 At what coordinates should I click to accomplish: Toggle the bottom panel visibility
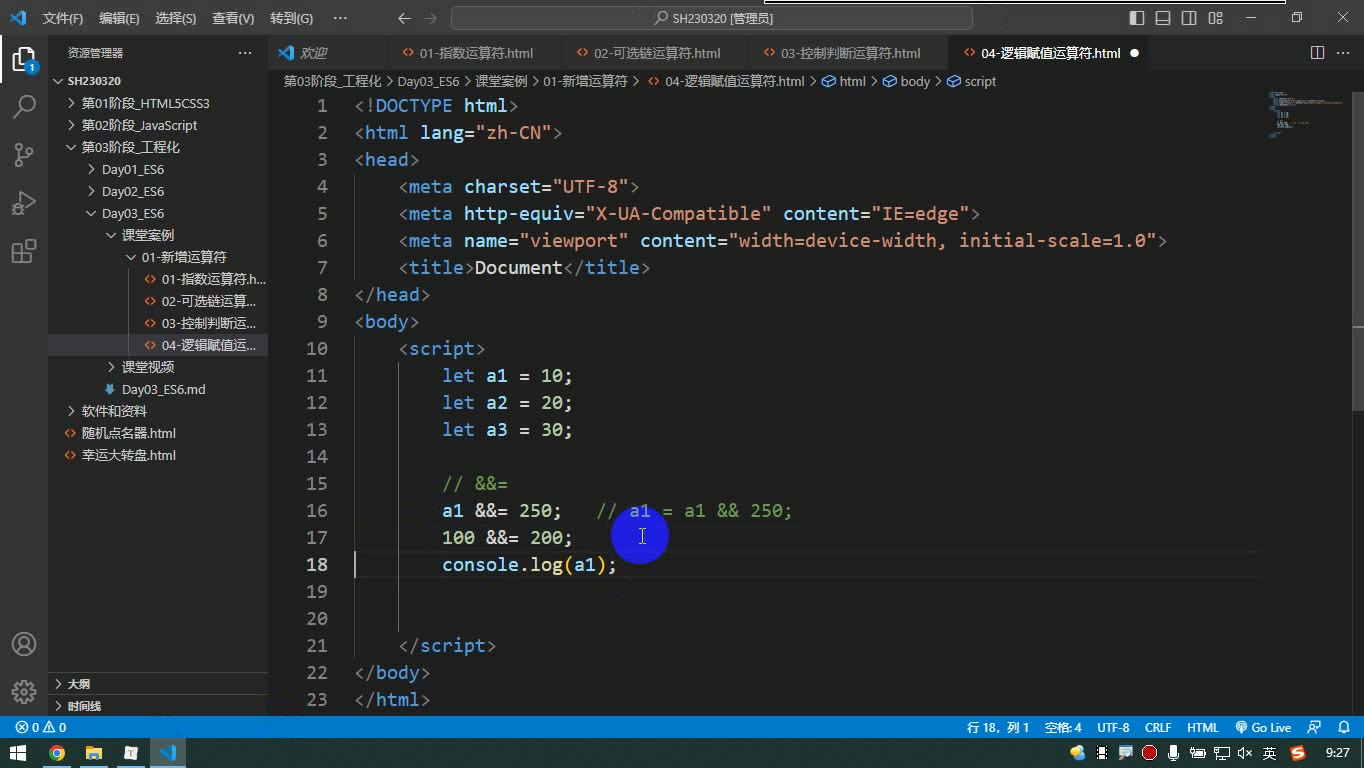[1163, 18]
